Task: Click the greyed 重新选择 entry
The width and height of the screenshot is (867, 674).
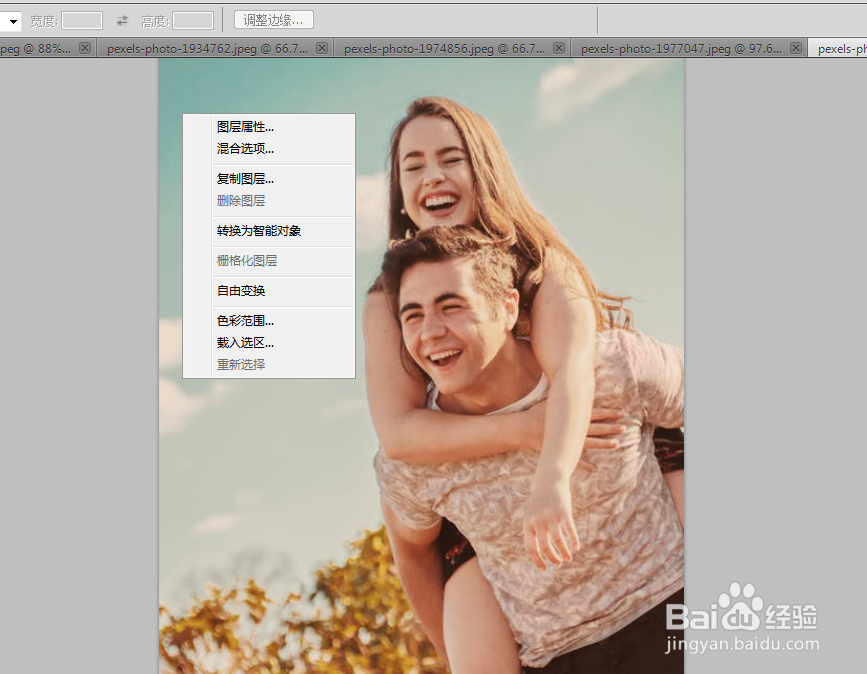Action: (269, 364)
